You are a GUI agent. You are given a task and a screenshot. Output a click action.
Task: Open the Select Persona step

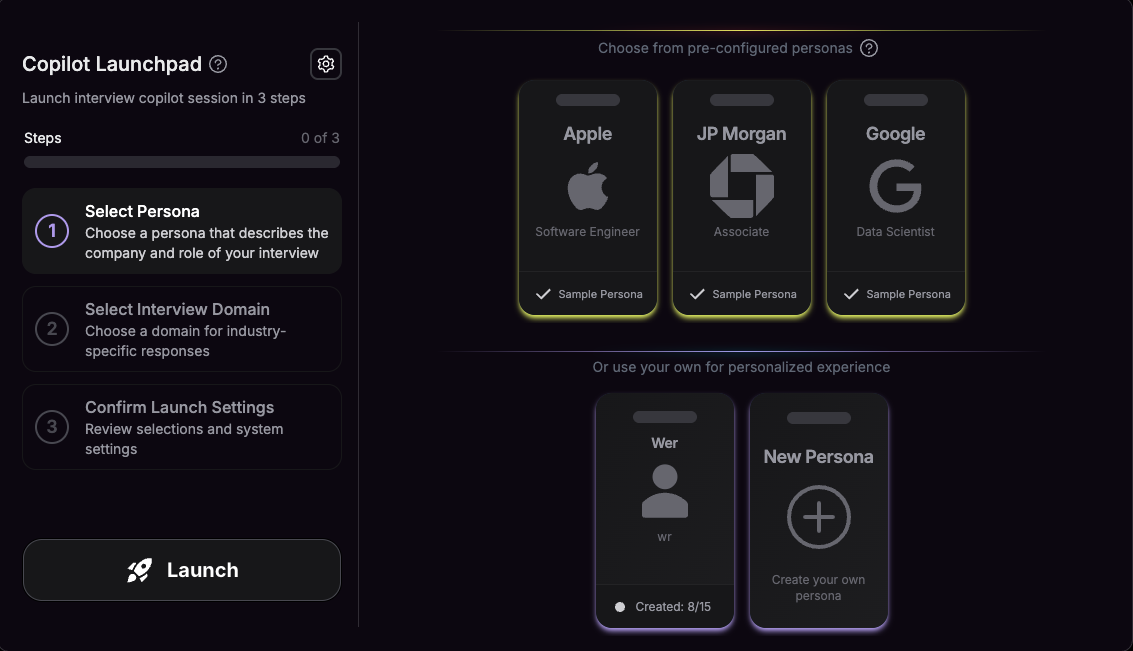182,231
